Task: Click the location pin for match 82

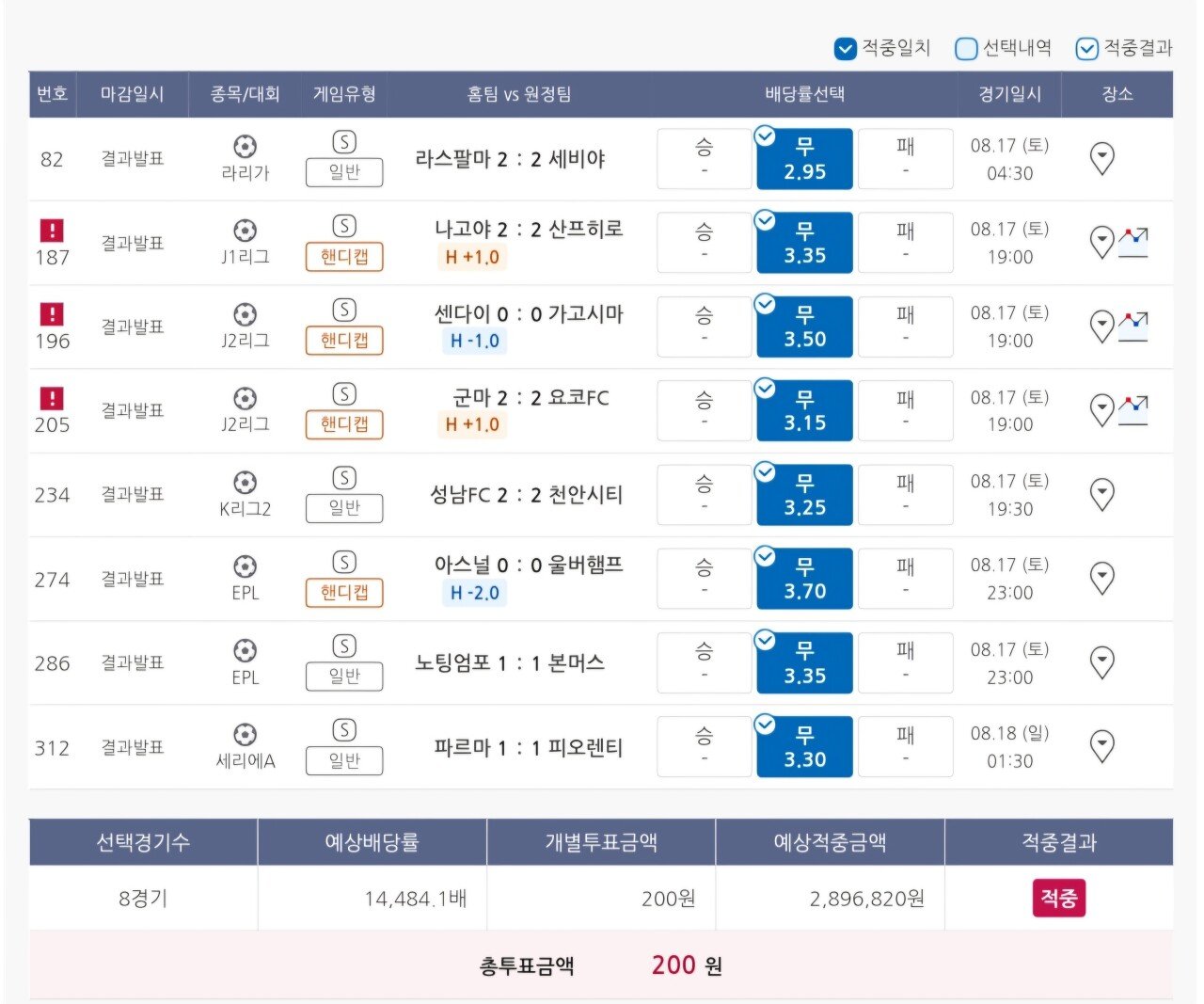Action: 1101,158
